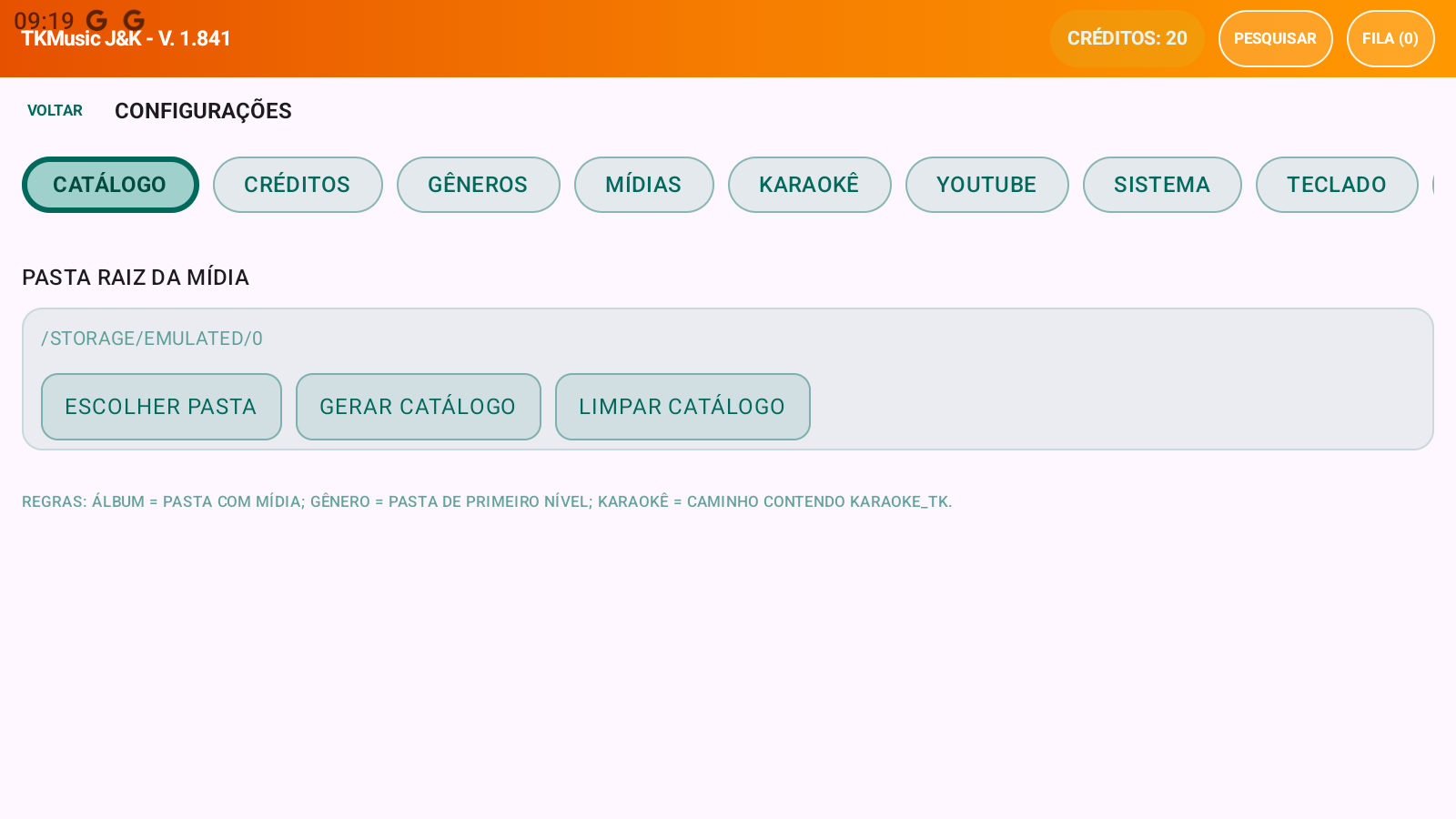
Task: Click the Regras rules description text
Action: coord(487,501)
